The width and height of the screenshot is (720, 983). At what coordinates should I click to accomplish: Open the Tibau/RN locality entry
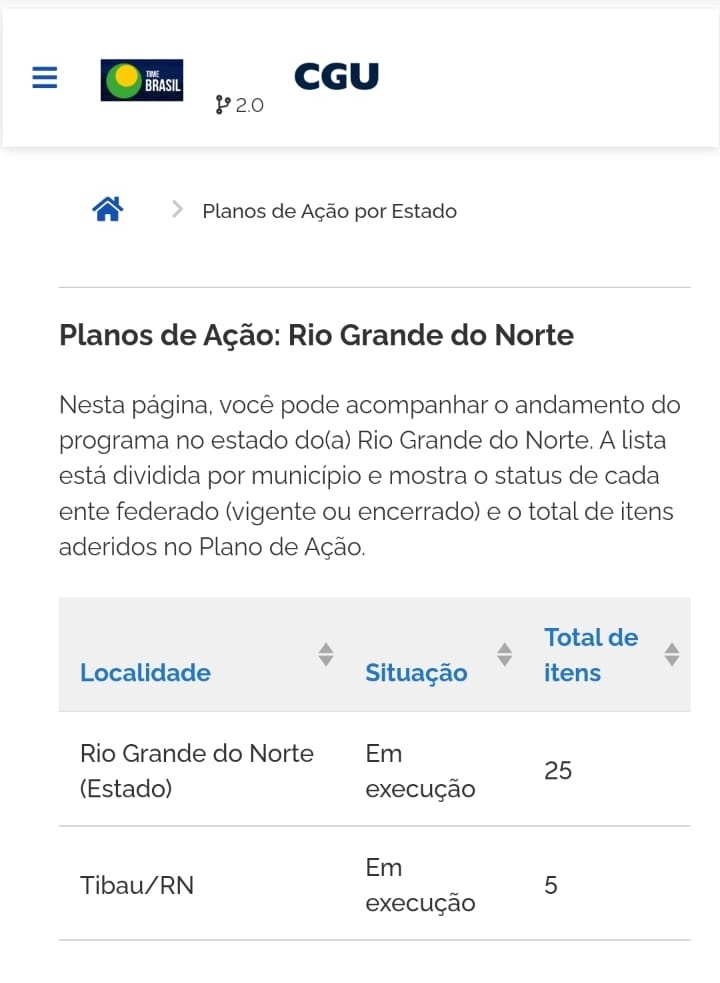[x=137, y=885]
